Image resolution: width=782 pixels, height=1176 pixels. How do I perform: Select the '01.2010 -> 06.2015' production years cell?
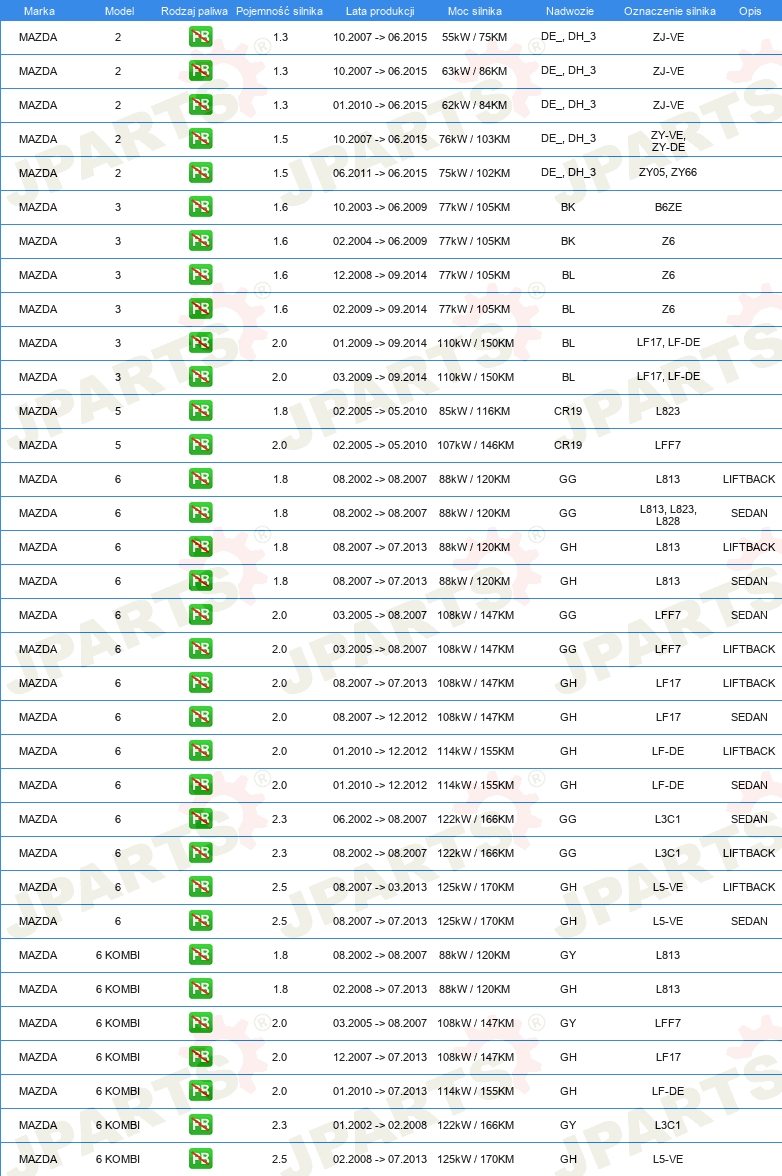pyautogui.click(x=380, y=105)
